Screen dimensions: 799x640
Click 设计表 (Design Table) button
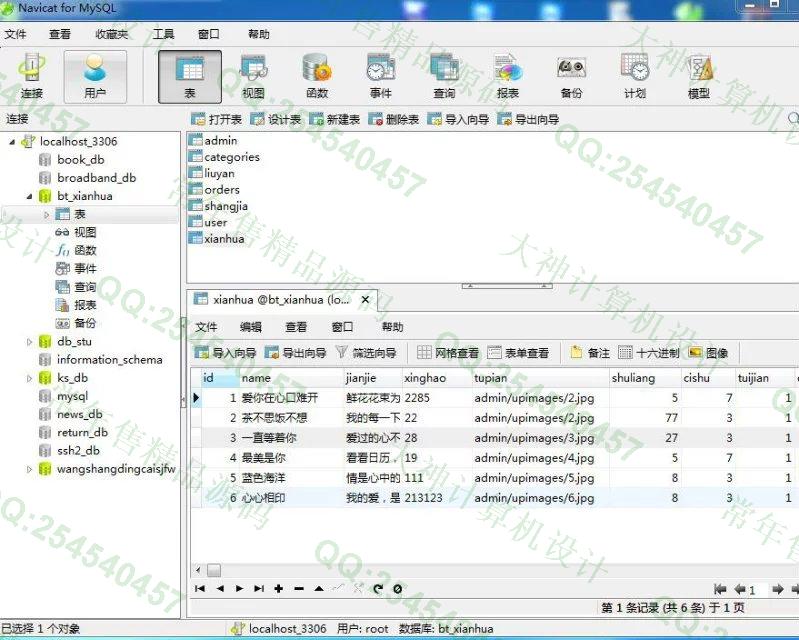pos(276,119)
